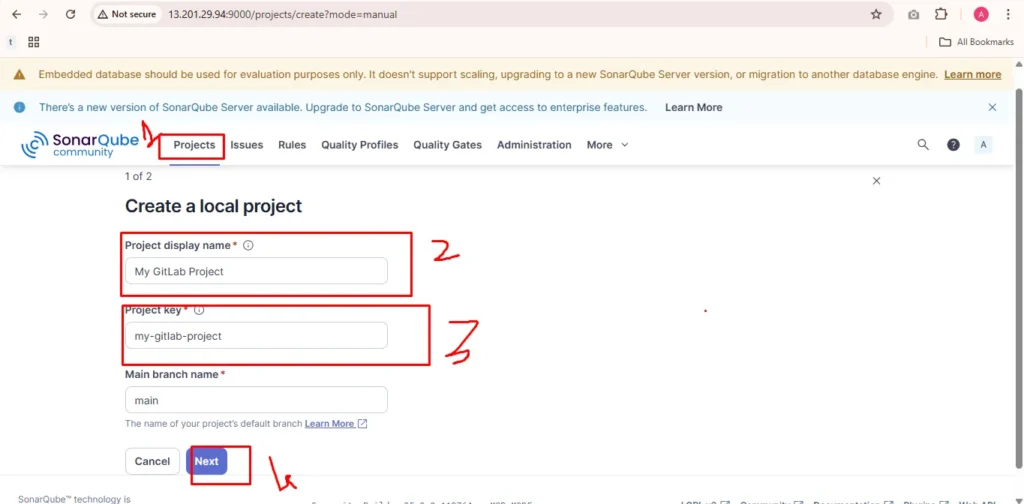Viewport: 1024px width, 504px height.
Task: Open the user account avatar
Action: coord(983,145)
